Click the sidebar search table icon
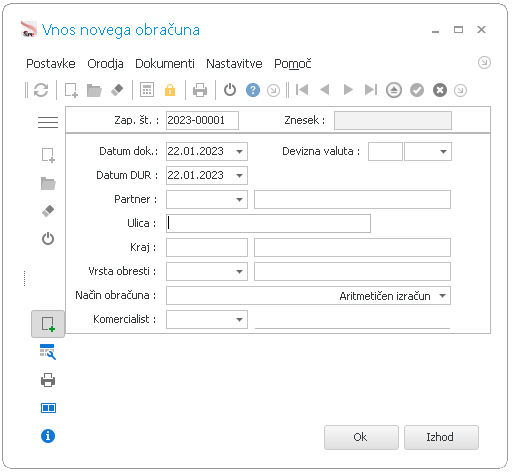The height and width of the screenshot is (474, 512). pos(48,352)
